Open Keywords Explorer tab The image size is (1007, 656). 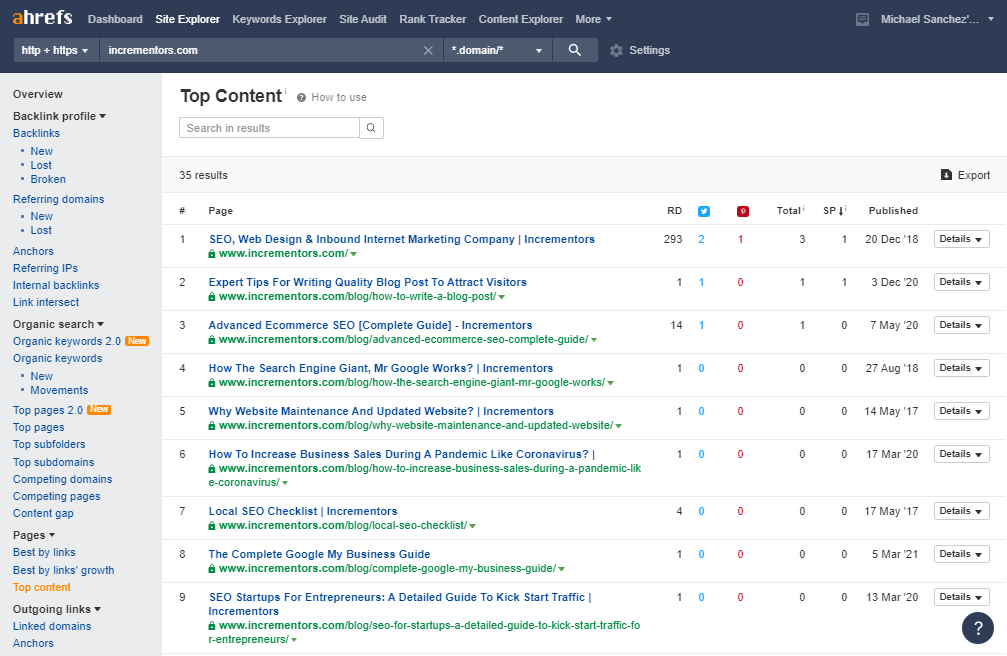click(x=279, y=19)
